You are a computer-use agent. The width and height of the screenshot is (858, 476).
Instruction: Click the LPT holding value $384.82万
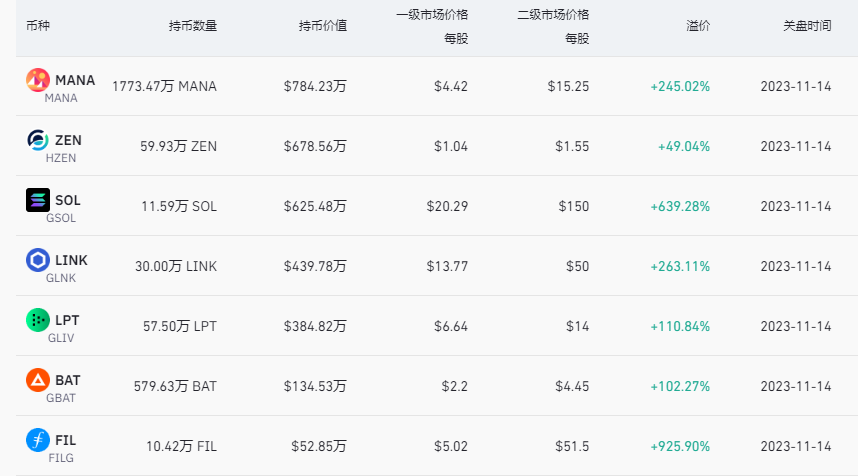pyautogui.click(x=315, y=326)
